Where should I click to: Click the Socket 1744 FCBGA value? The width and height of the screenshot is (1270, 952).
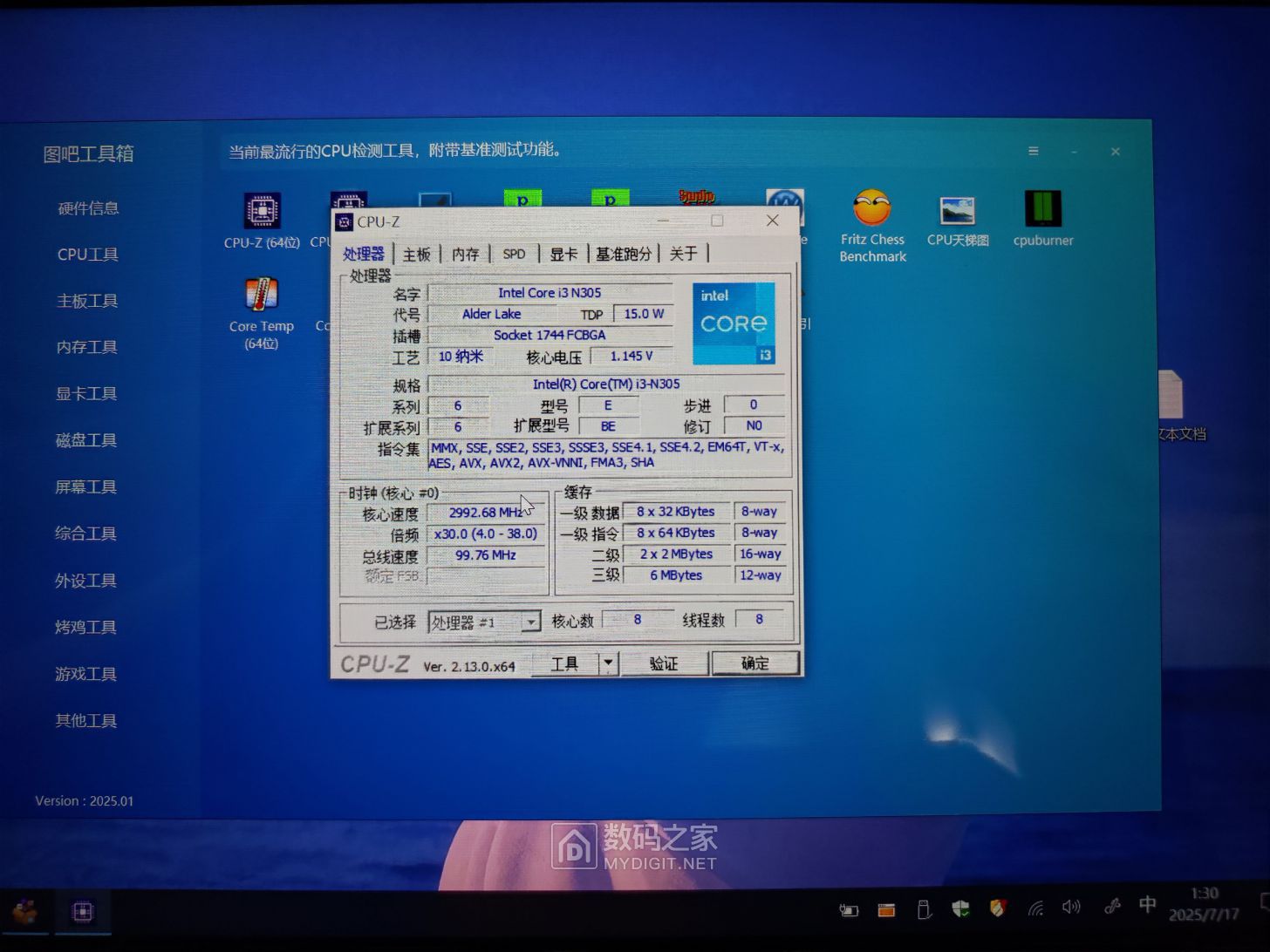[550, 335]
